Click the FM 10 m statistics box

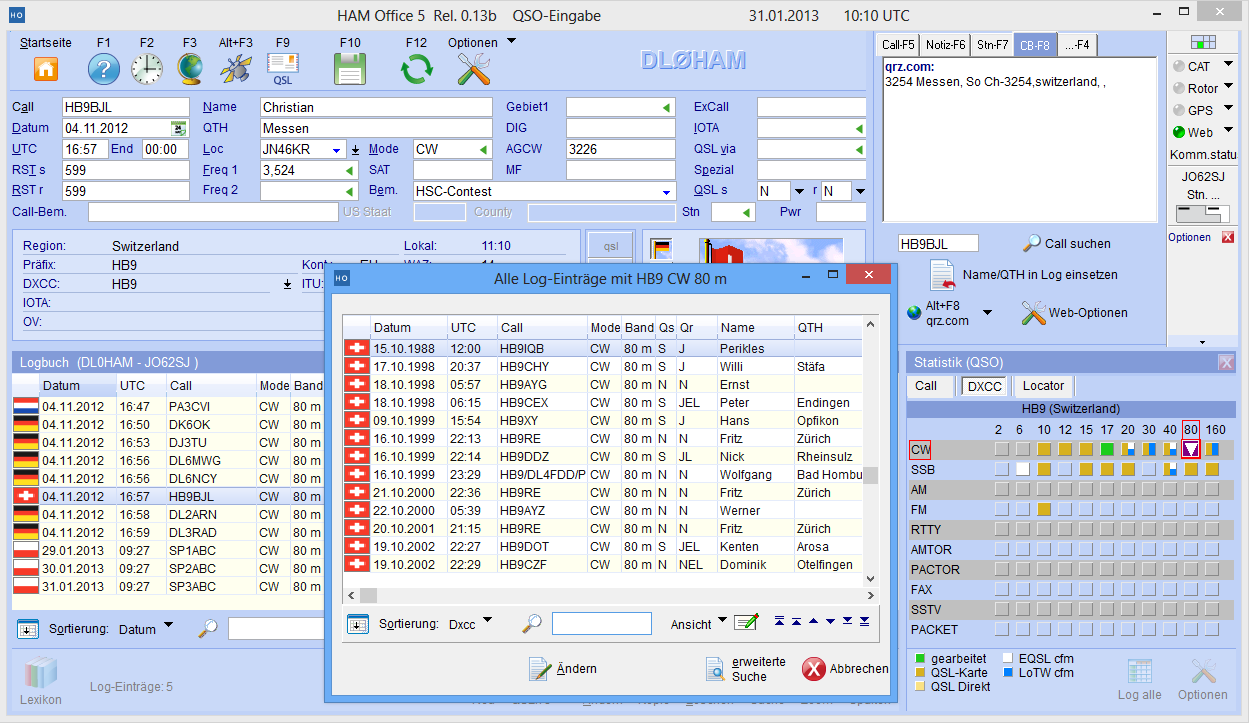(1043, 509)
